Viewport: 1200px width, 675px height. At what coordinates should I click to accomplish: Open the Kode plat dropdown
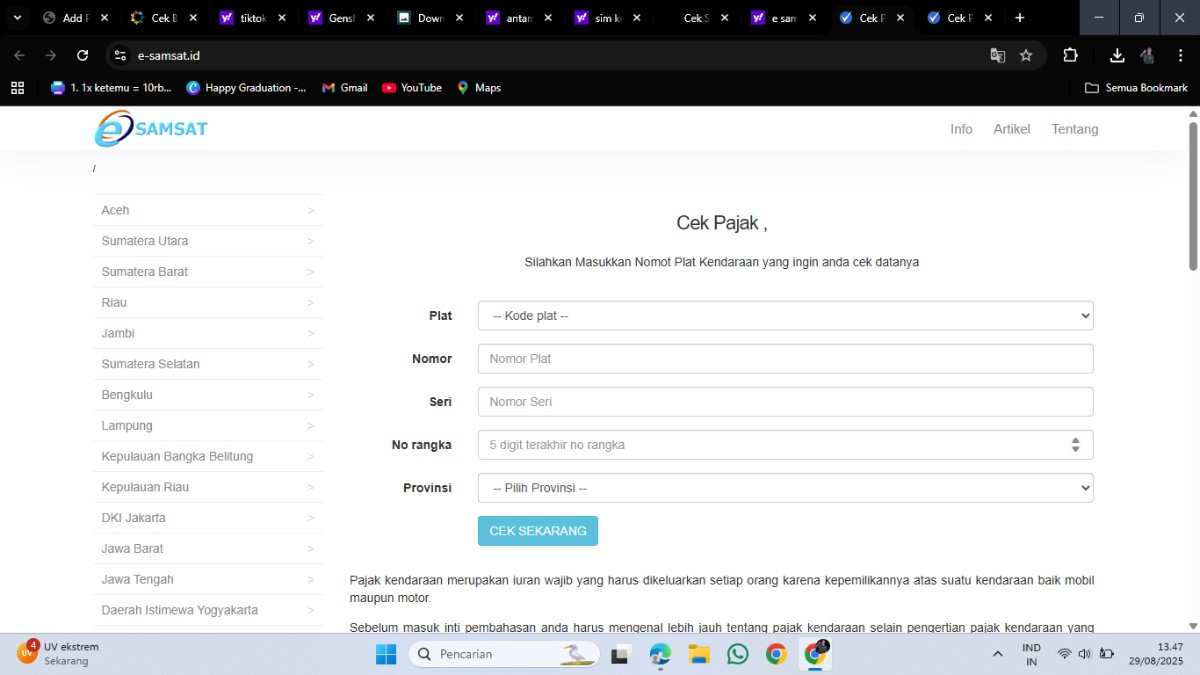point(785,316)
